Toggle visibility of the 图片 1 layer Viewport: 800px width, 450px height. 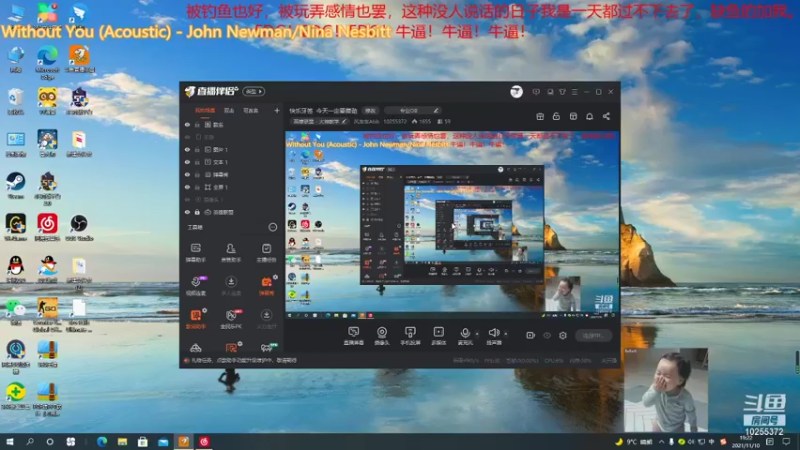pyautogui.click(x=187, y=149)
